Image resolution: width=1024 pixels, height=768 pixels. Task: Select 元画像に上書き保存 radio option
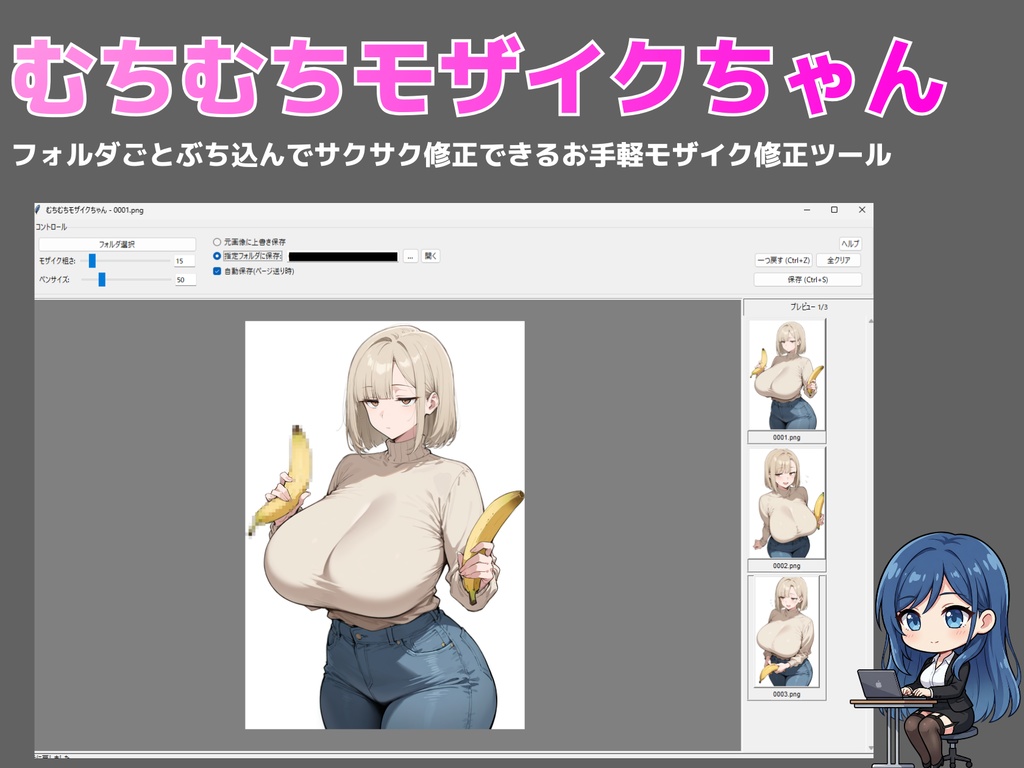[217, 242]
